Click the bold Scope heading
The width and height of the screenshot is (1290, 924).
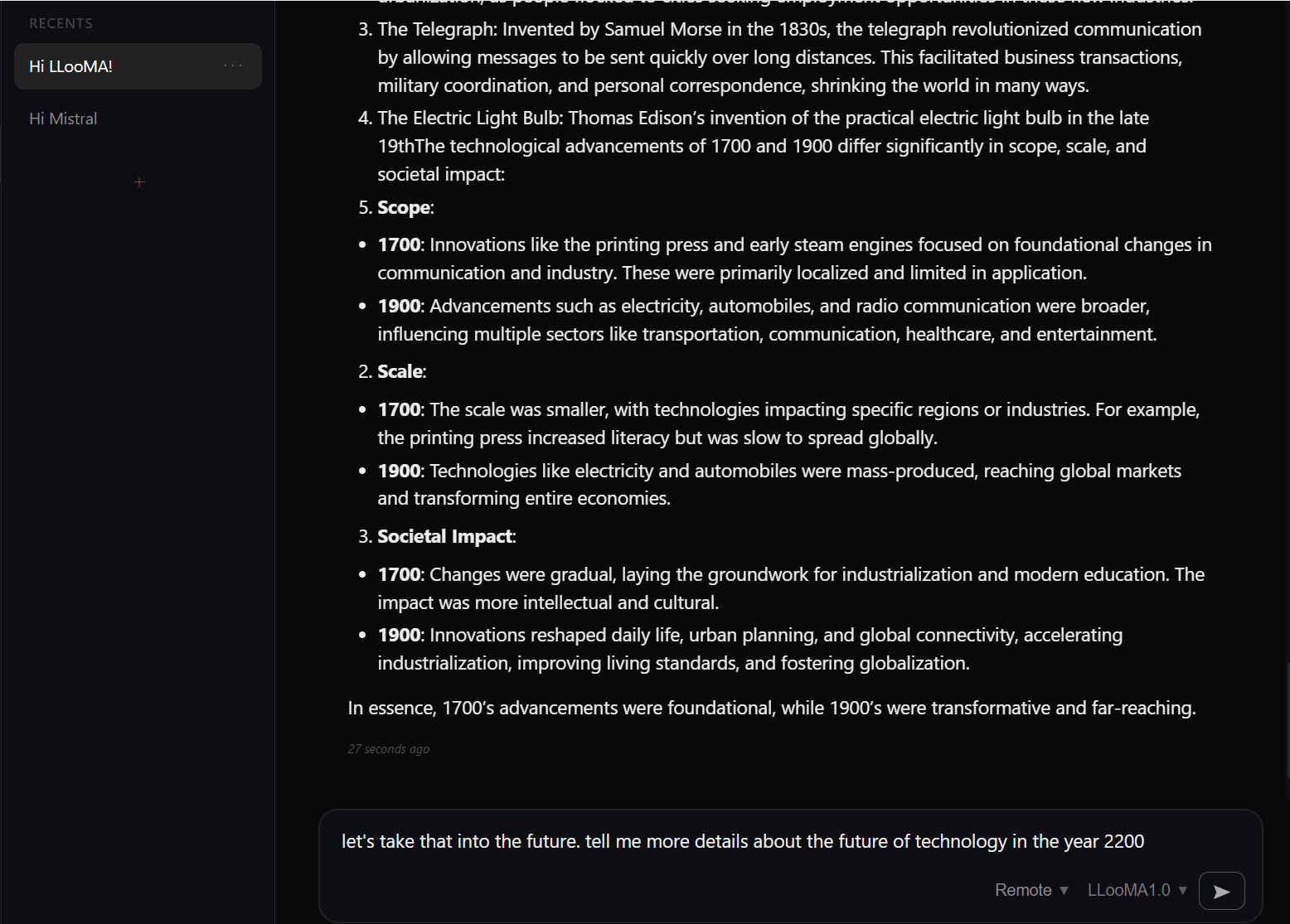[x=404, y=207]
